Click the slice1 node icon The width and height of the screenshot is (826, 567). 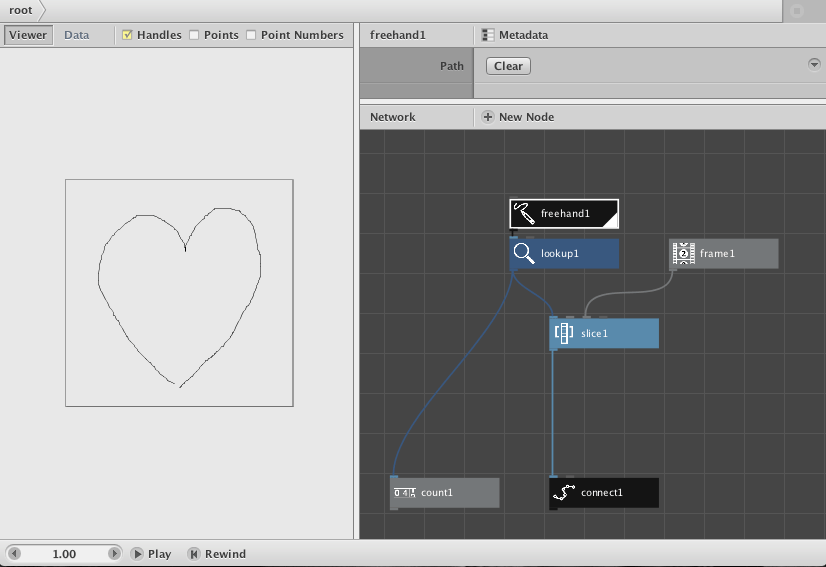point(564,333)
